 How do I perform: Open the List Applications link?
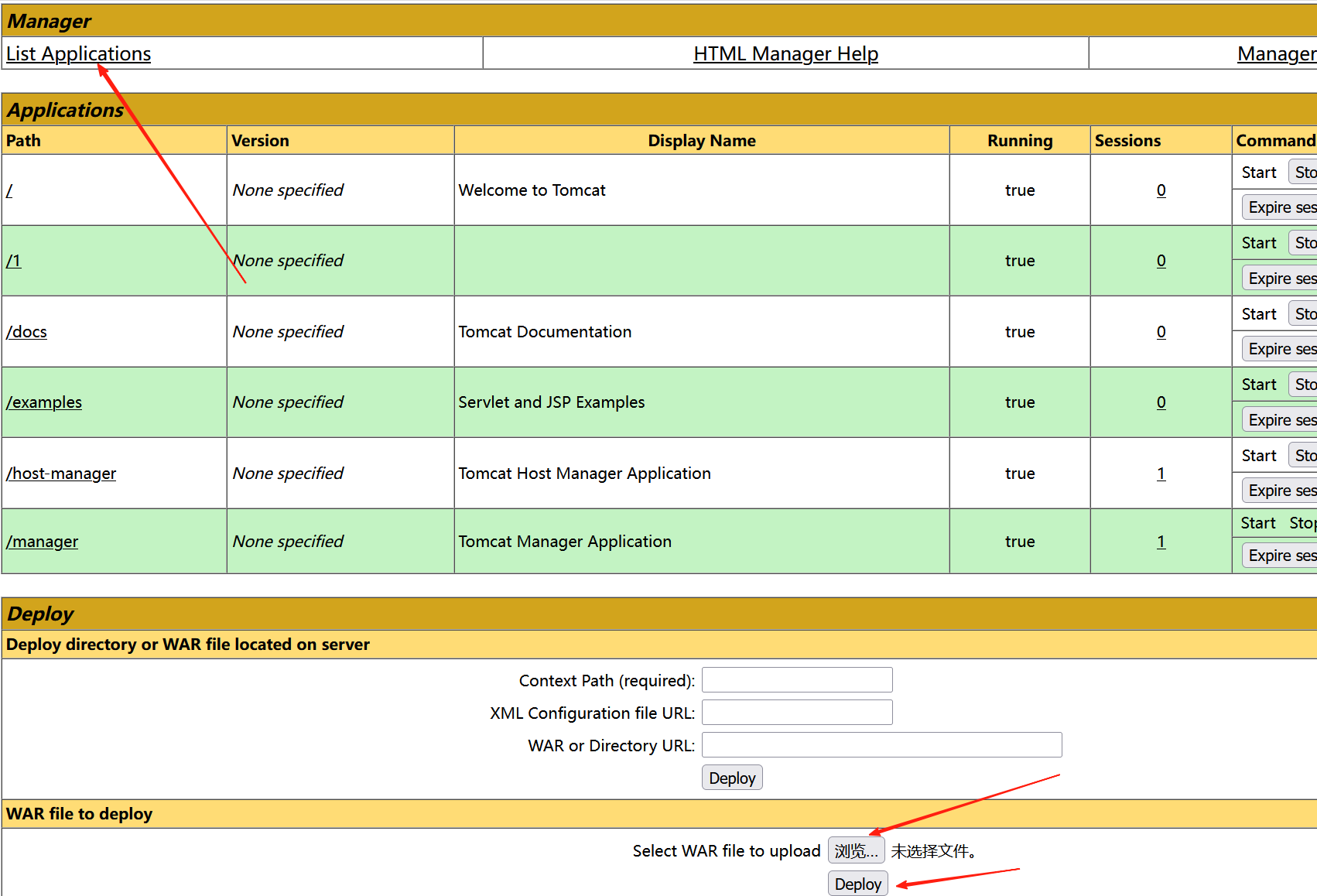(x=78, y=53)
